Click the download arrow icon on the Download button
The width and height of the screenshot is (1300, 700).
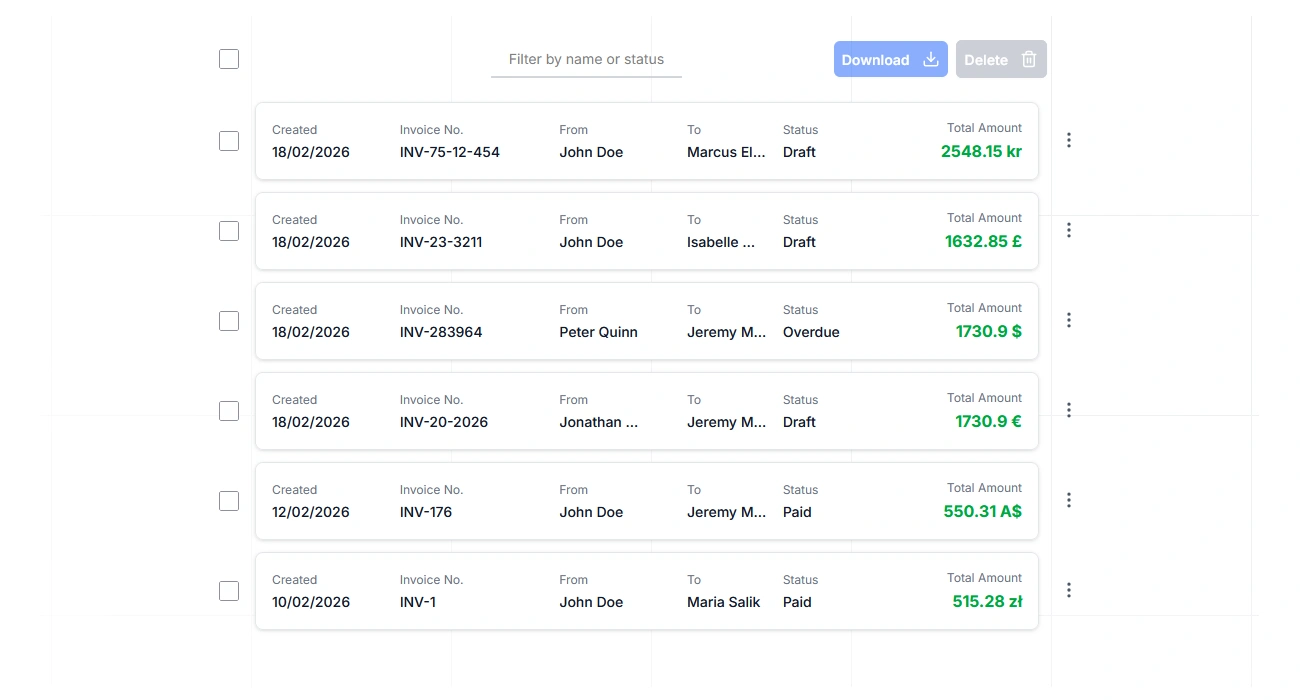tap(930, 59)
